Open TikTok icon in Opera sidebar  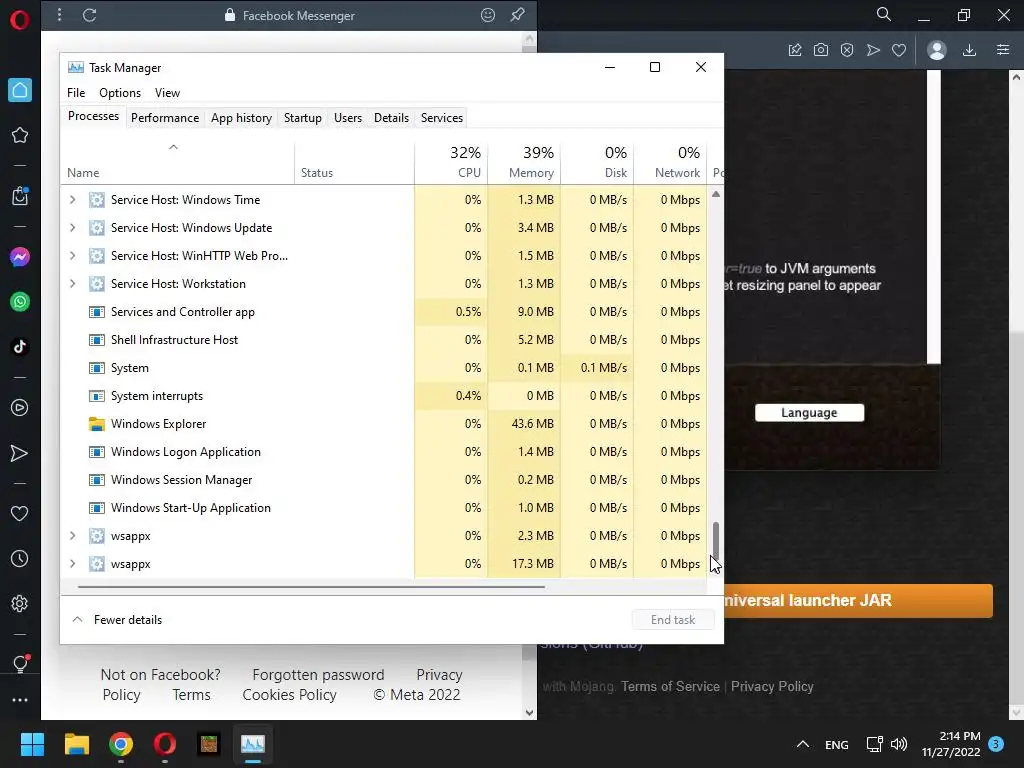[20, 347]
